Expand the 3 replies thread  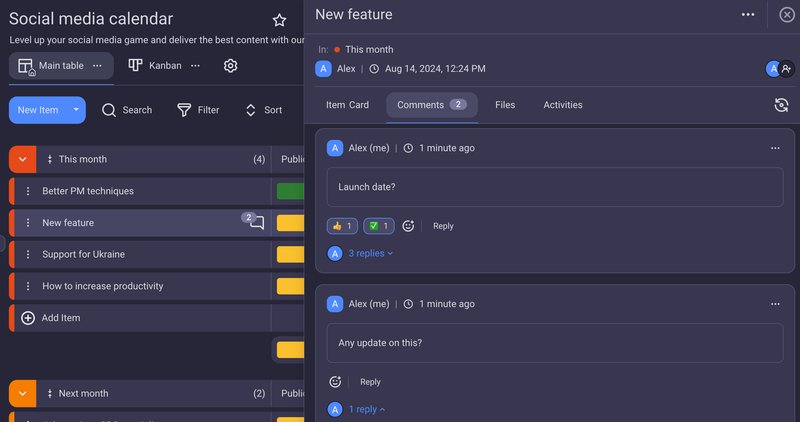pos(370,253)
